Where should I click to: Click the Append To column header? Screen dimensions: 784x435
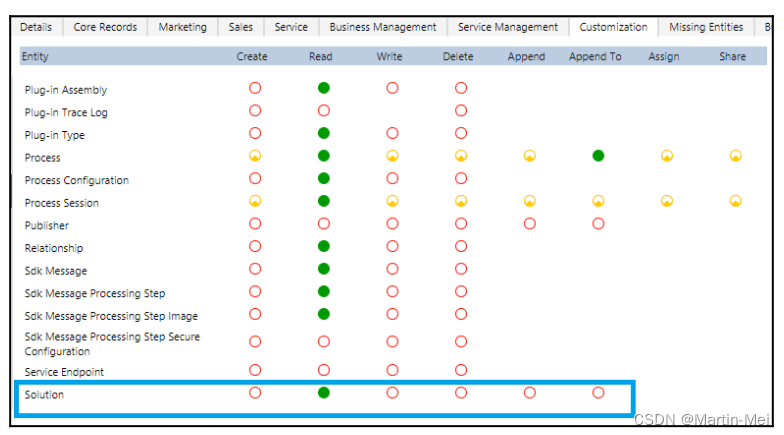pyautogui.click(x=595, y=56)
